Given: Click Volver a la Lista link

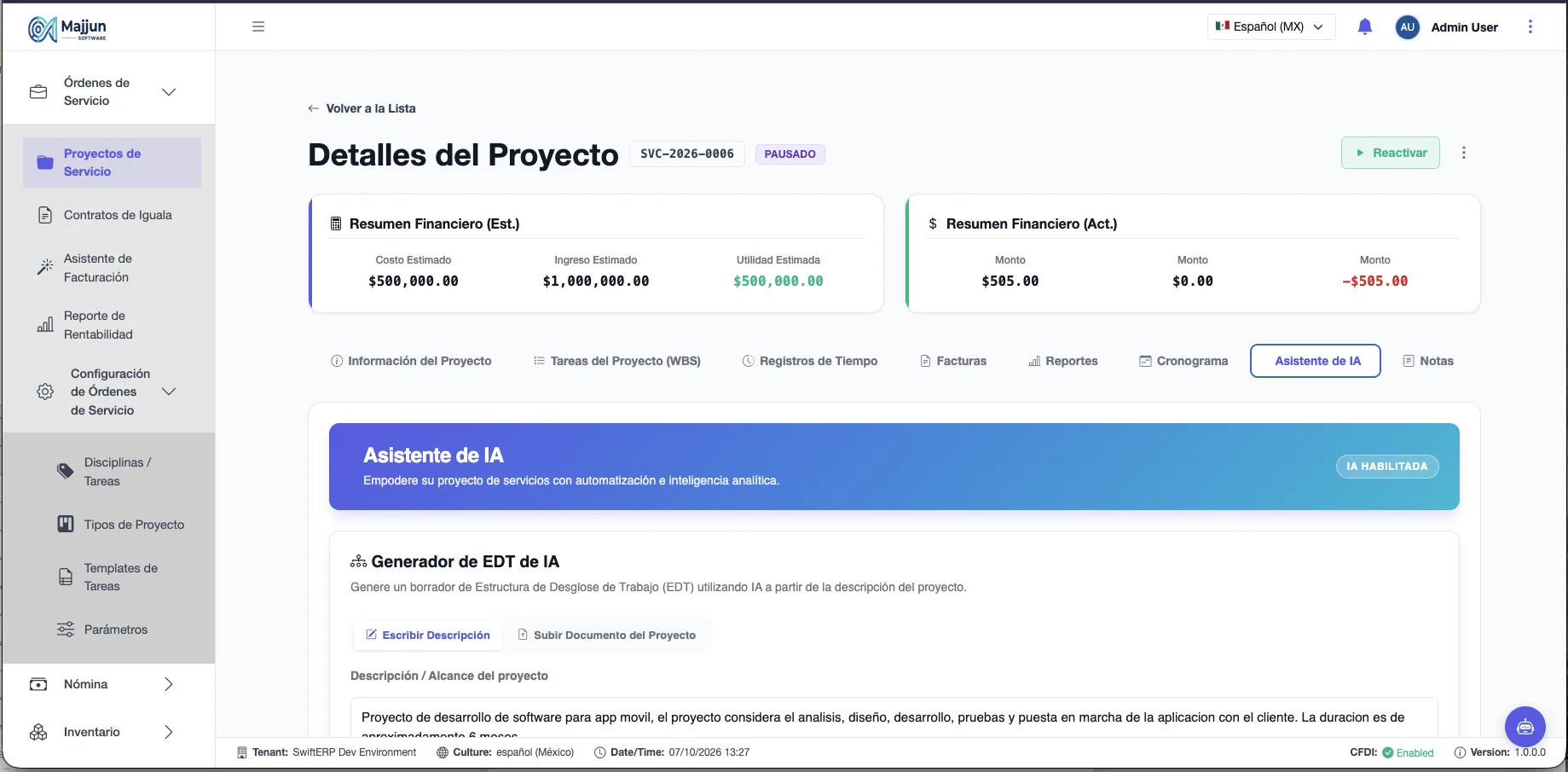Looking at the screenshot, I should (x=362, y=108).
